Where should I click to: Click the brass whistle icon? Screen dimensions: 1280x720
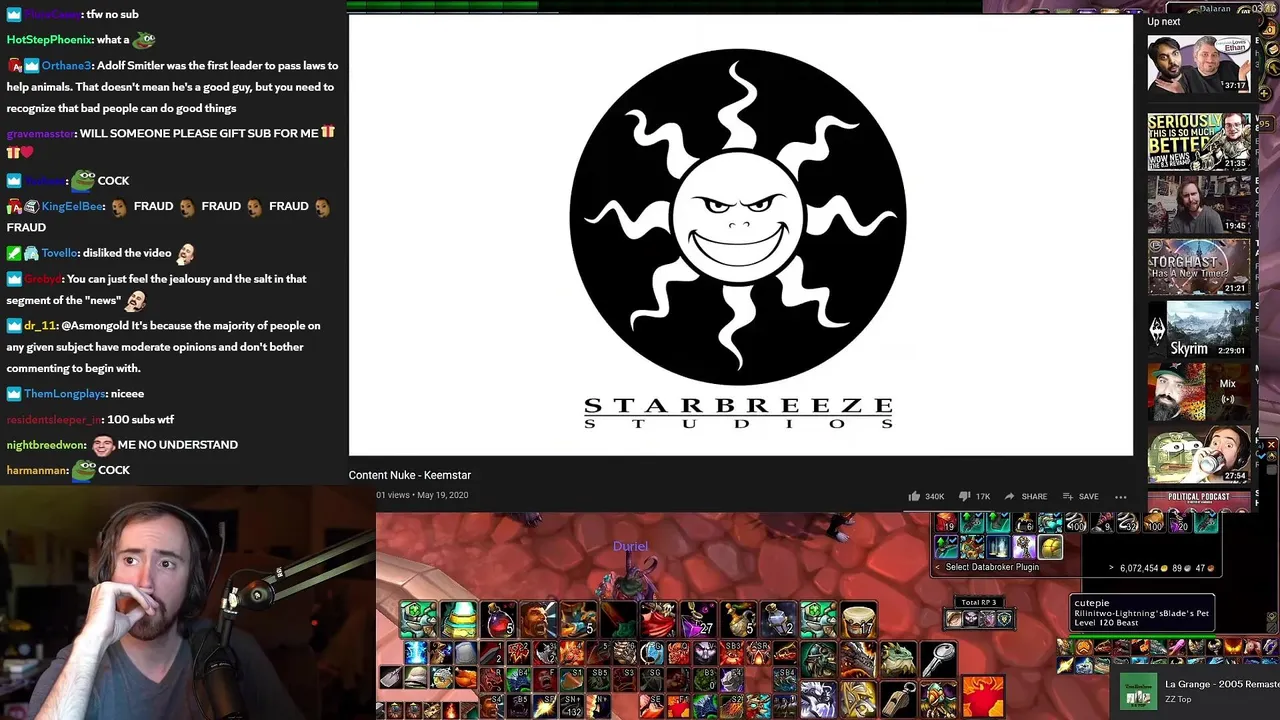click(898, 700)
